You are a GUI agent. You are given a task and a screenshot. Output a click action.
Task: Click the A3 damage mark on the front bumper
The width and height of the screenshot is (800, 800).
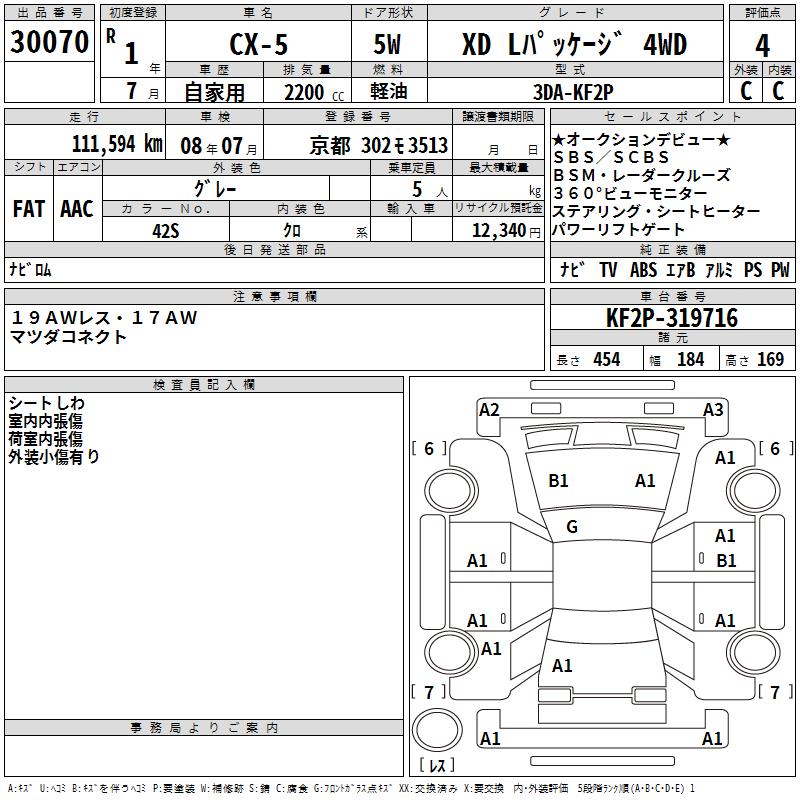(713, 409)
